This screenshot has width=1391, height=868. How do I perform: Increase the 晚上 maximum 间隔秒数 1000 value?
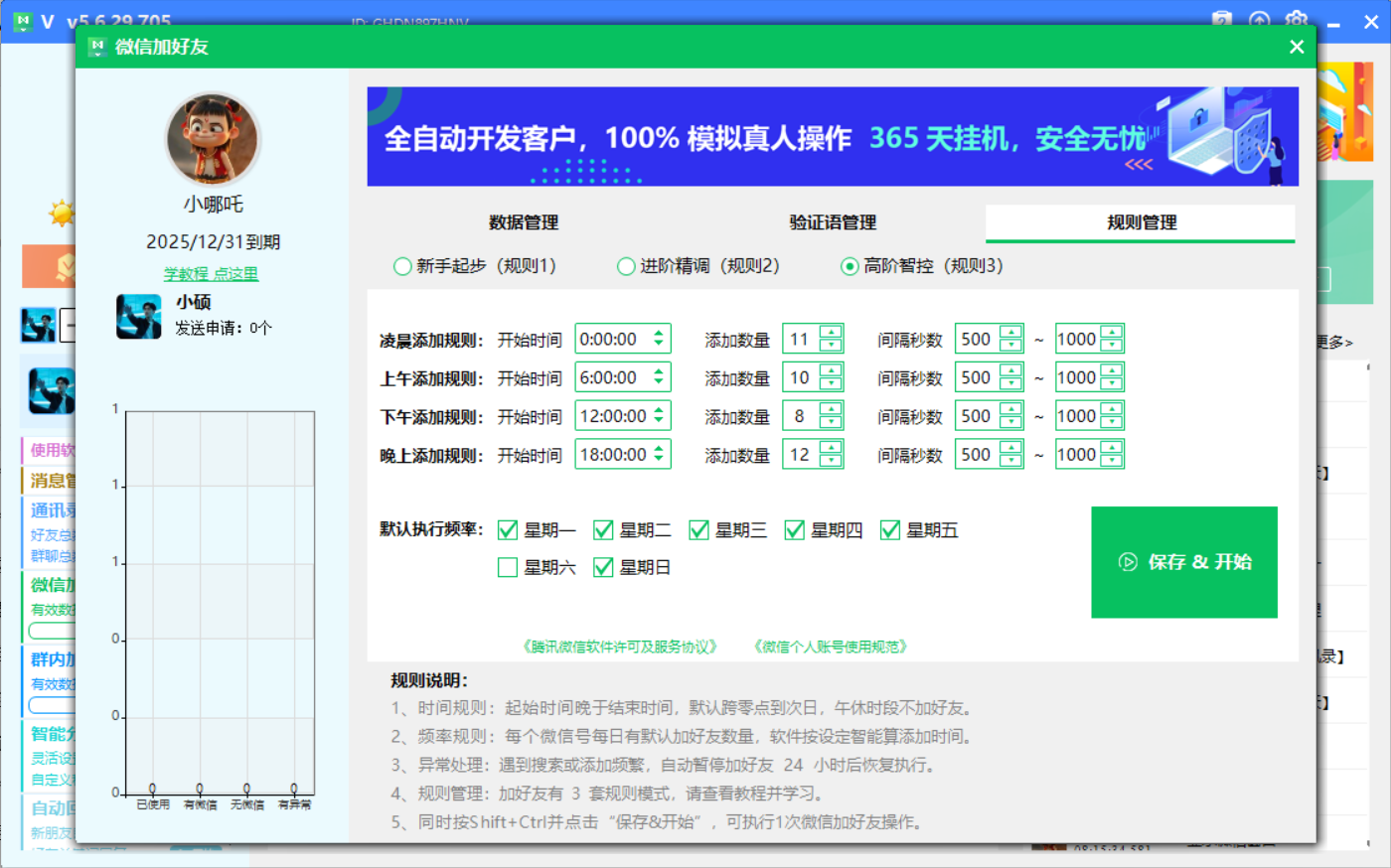(x=1113, y=449)
